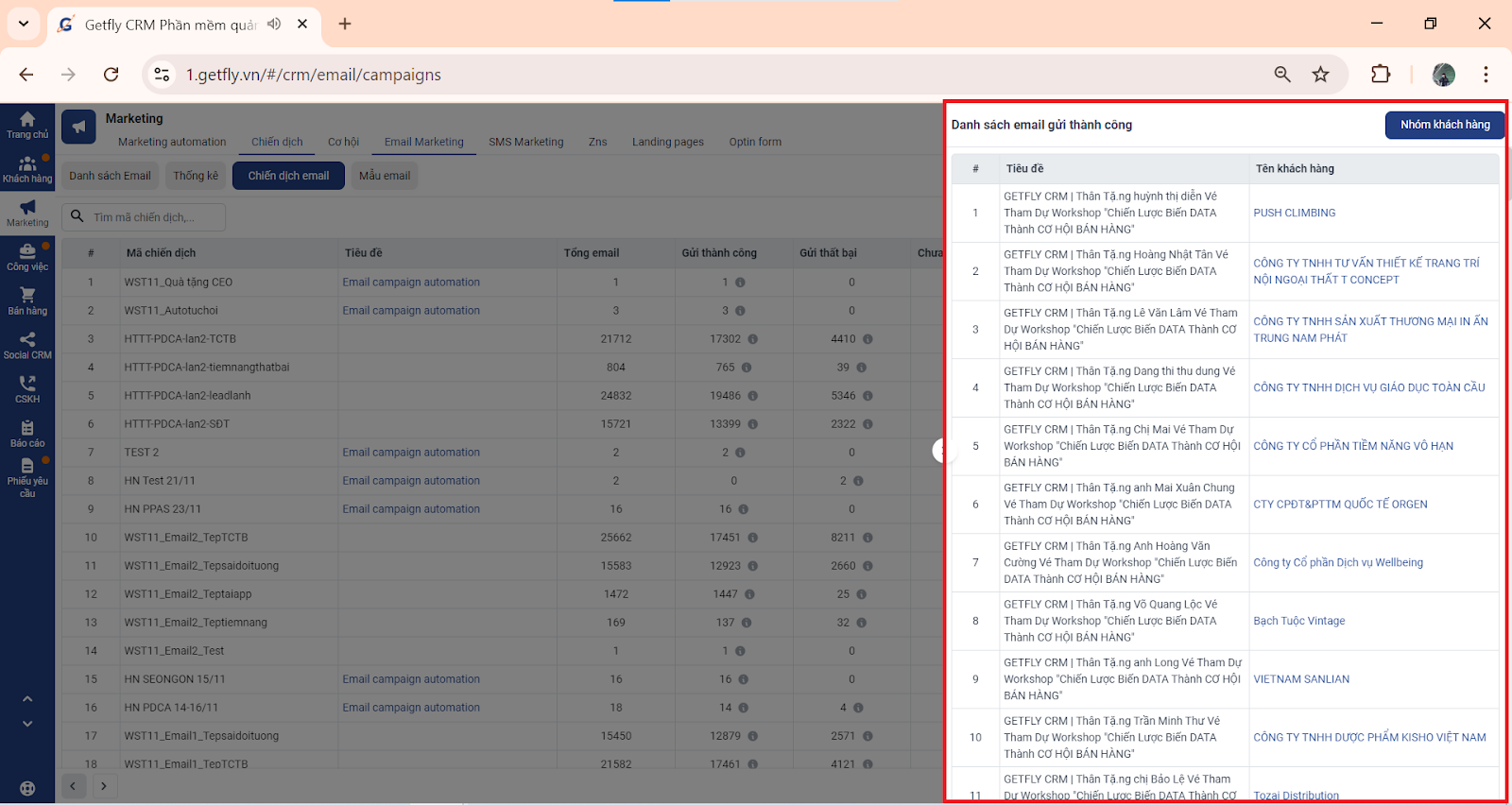Click info icon beside 19486 sent count
The height and width of the screenshot is (805, 1512).
(x=753, y=396)
